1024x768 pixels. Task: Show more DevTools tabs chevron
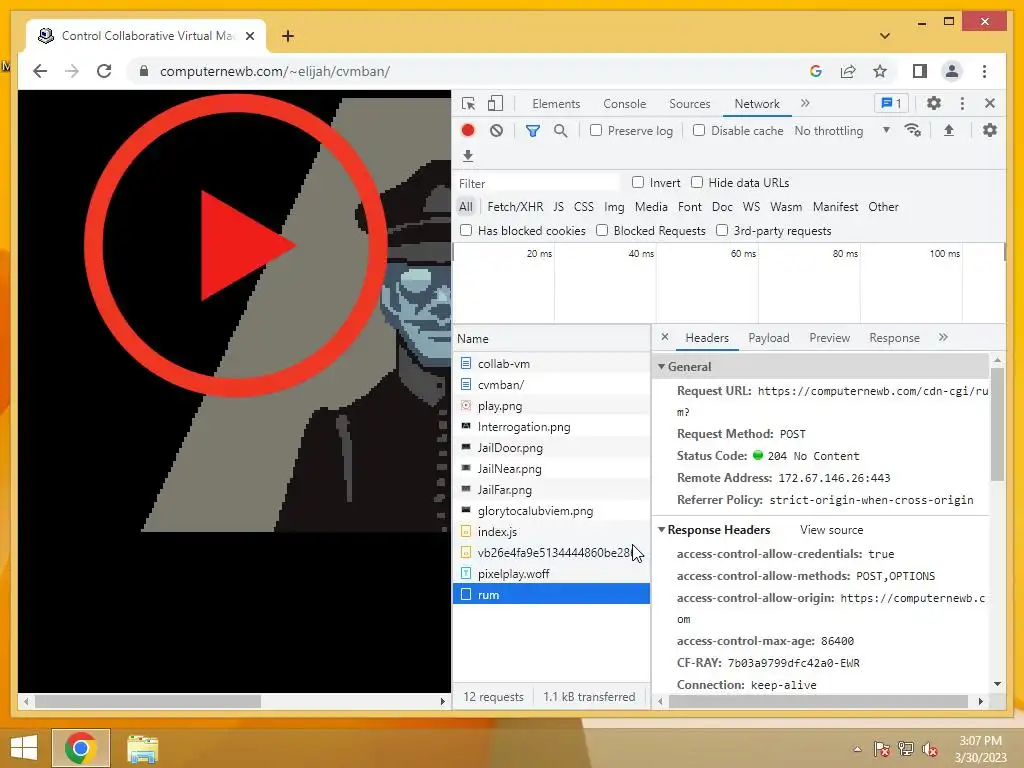(x=805, y=103)
